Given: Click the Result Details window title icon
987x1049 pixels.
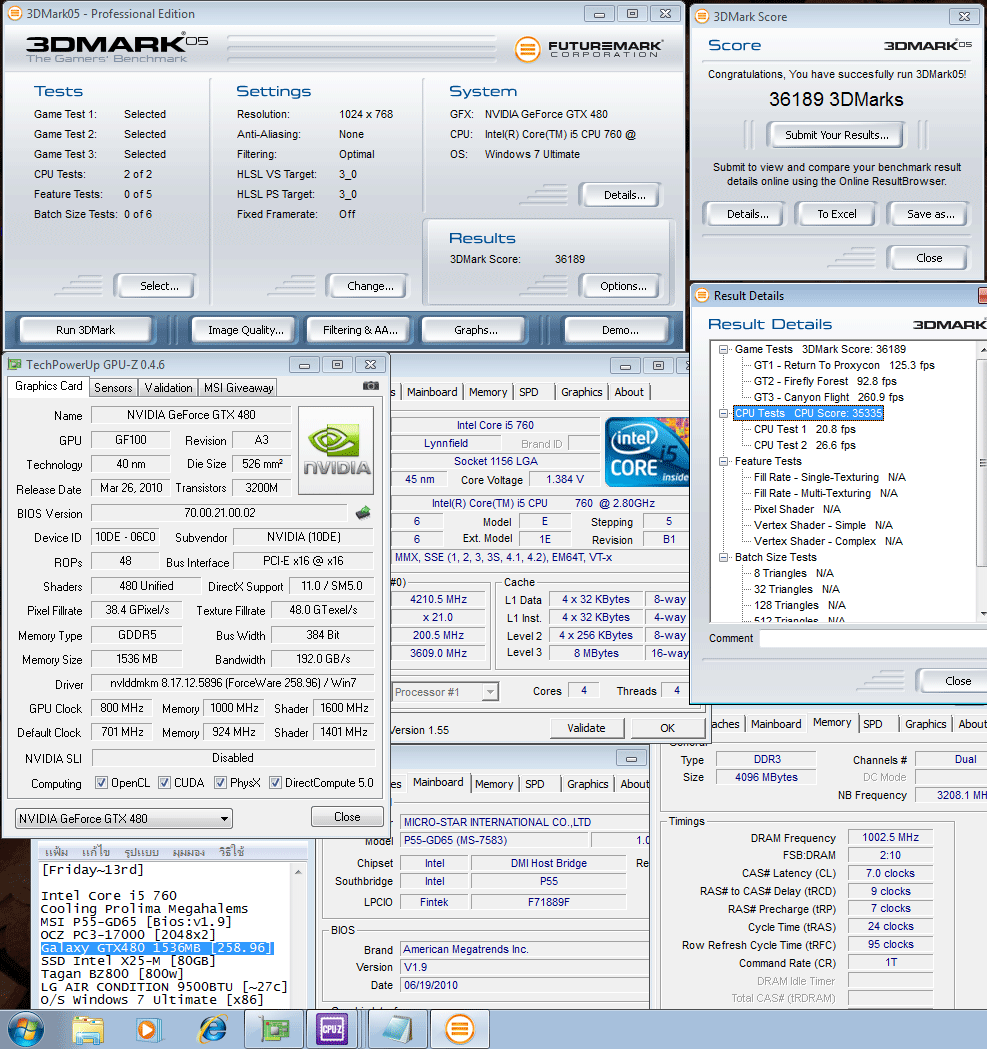Looking at the screenshot, I should 702,295.
